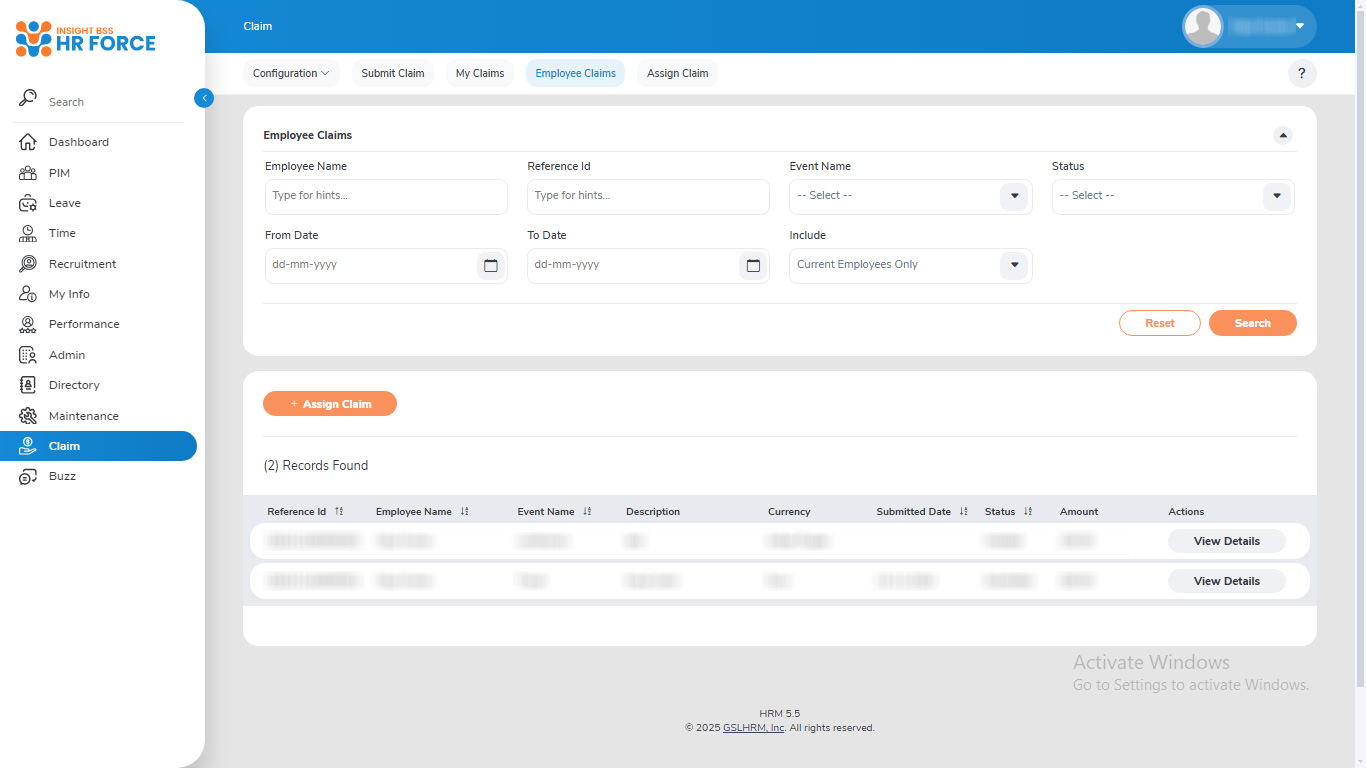Expand the Event Name dropdown

[x=1014, y=197]
